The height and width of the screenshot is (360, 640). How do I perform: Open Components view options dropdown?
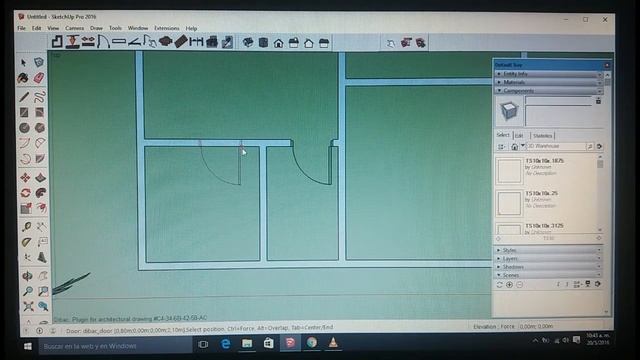(501, 147)
